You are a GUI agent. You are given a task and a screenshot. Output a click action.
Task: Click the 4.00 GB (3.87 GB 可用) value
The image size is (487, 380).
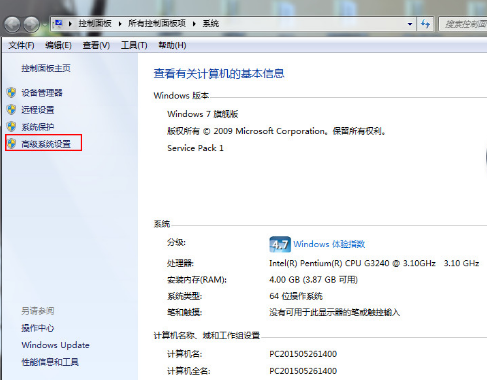click(x=313, y=280)
